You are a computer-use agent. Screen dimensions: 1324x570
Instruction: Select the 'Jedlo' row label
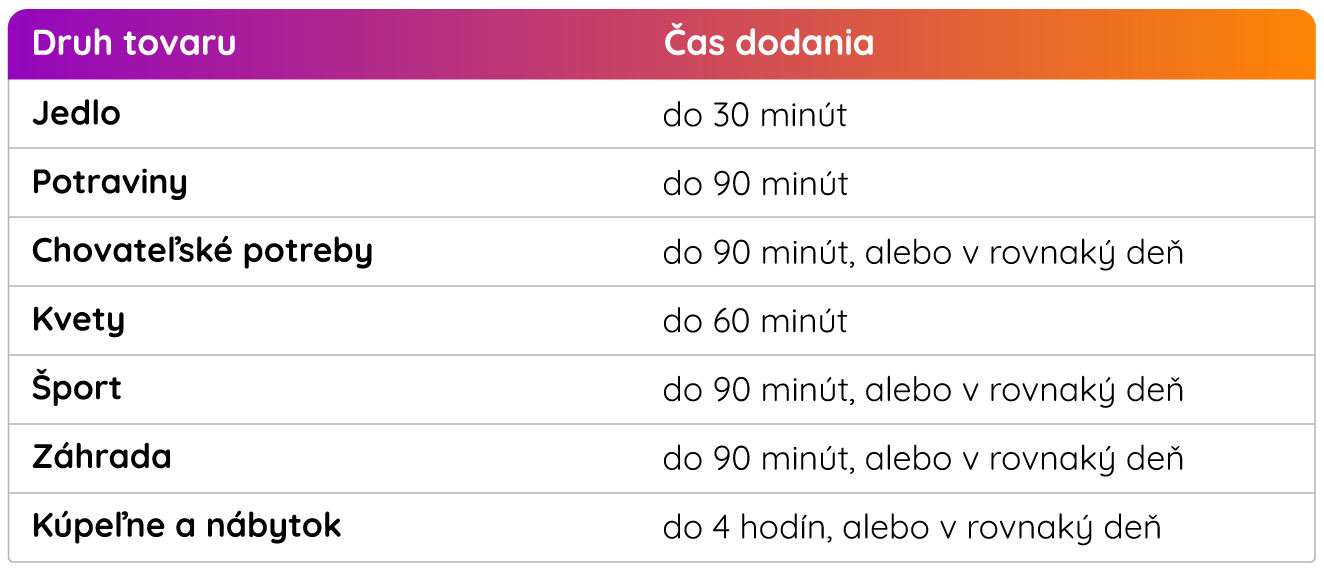pyautogui.click(x=76, y=113)
